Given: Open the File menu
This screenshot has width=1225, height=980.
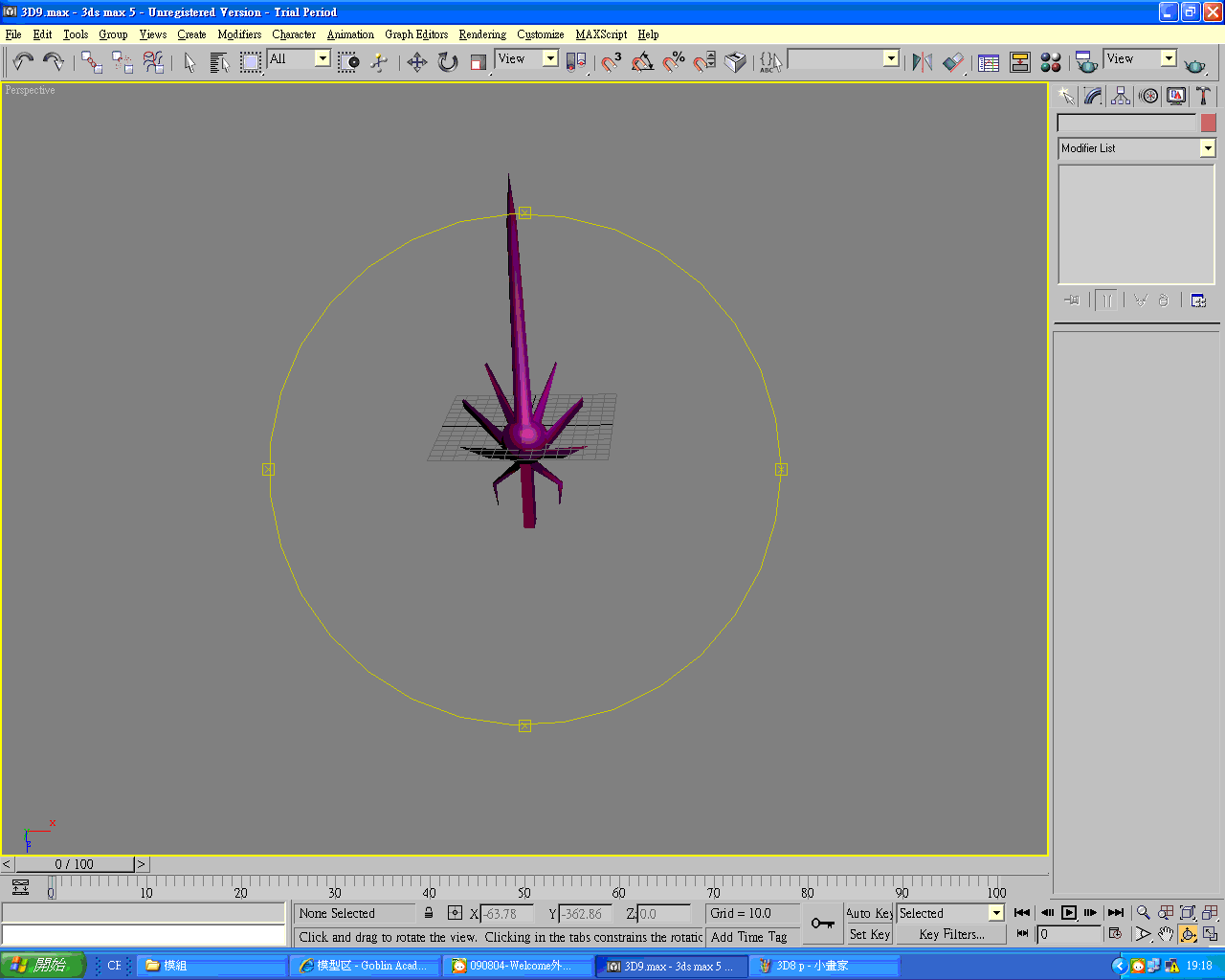Looking at the screenshot, I should point(13,34).
